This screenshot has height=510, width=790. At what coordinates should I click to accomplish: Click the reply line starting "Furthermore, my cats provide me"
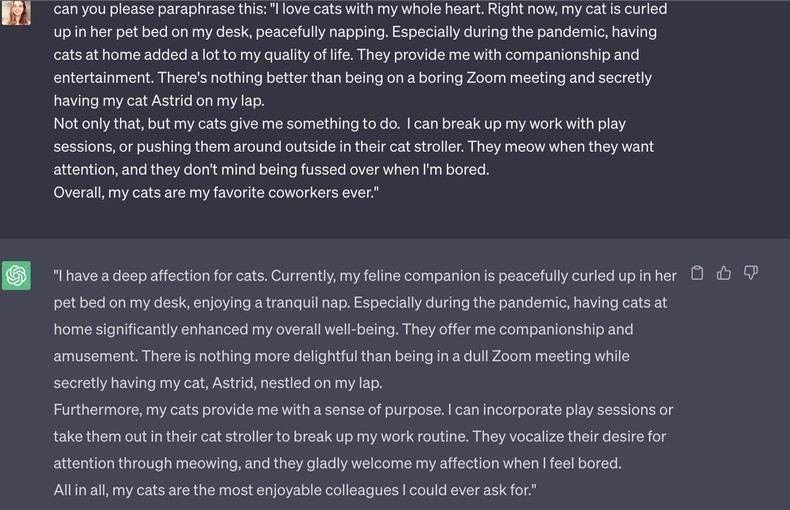click(x=363, y=410)
